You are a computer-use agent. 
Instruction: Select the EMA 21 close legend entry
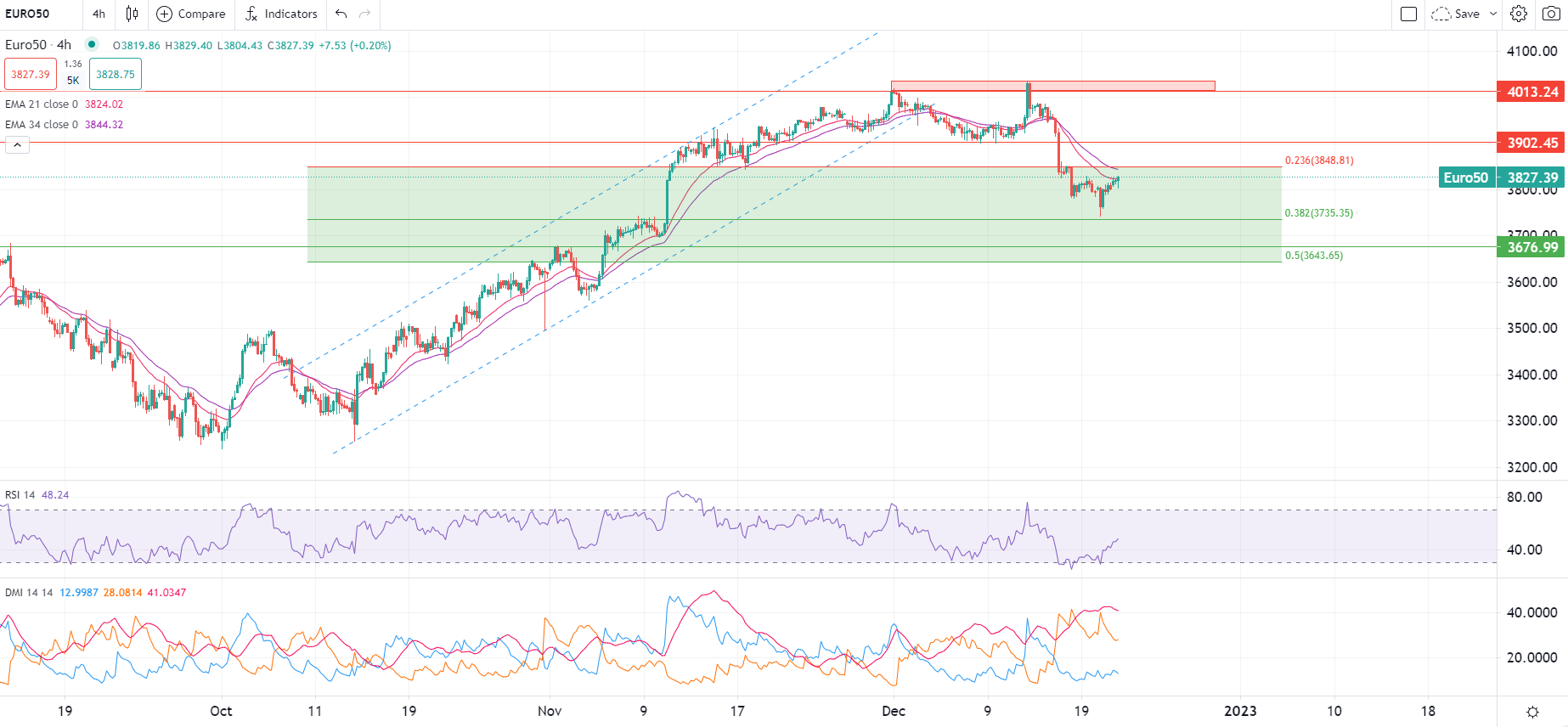coord(42,104)
